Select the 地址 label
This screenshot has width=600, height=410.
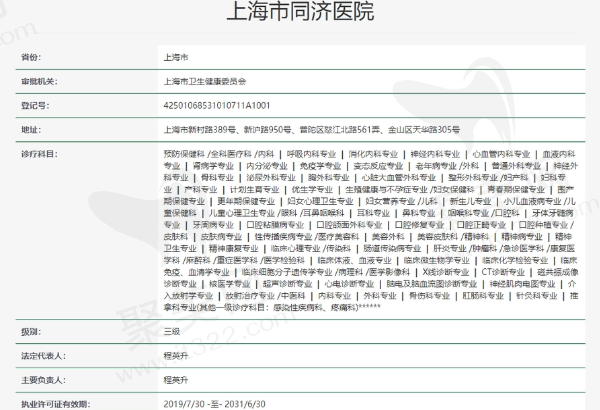31,130
